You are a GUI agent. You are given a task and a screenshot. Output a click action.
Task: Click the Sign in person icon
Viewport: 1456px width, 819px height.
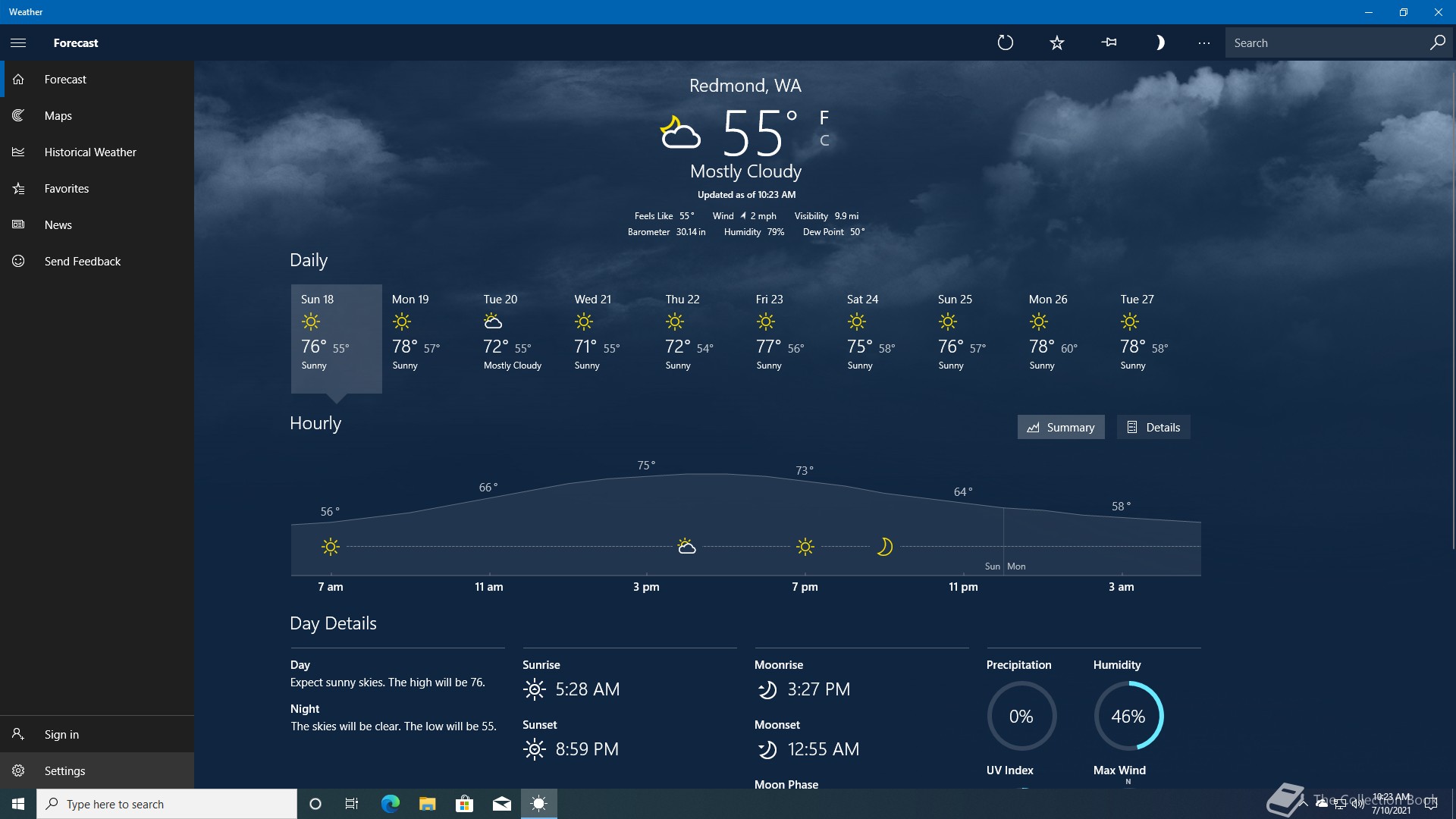(18, 734)
